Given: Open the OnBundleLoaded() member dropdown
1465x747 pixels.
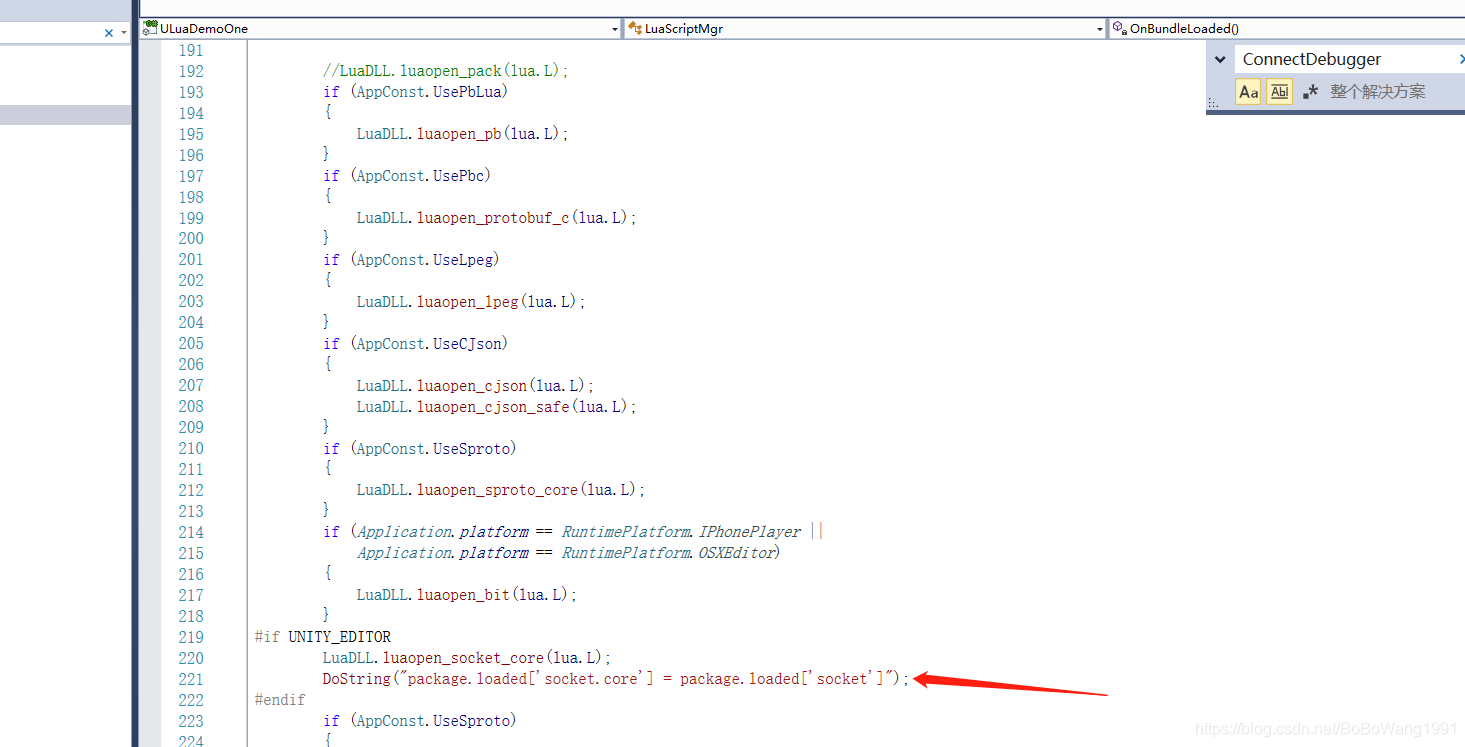Looking at the screenshot, I should click(1287, 29).
